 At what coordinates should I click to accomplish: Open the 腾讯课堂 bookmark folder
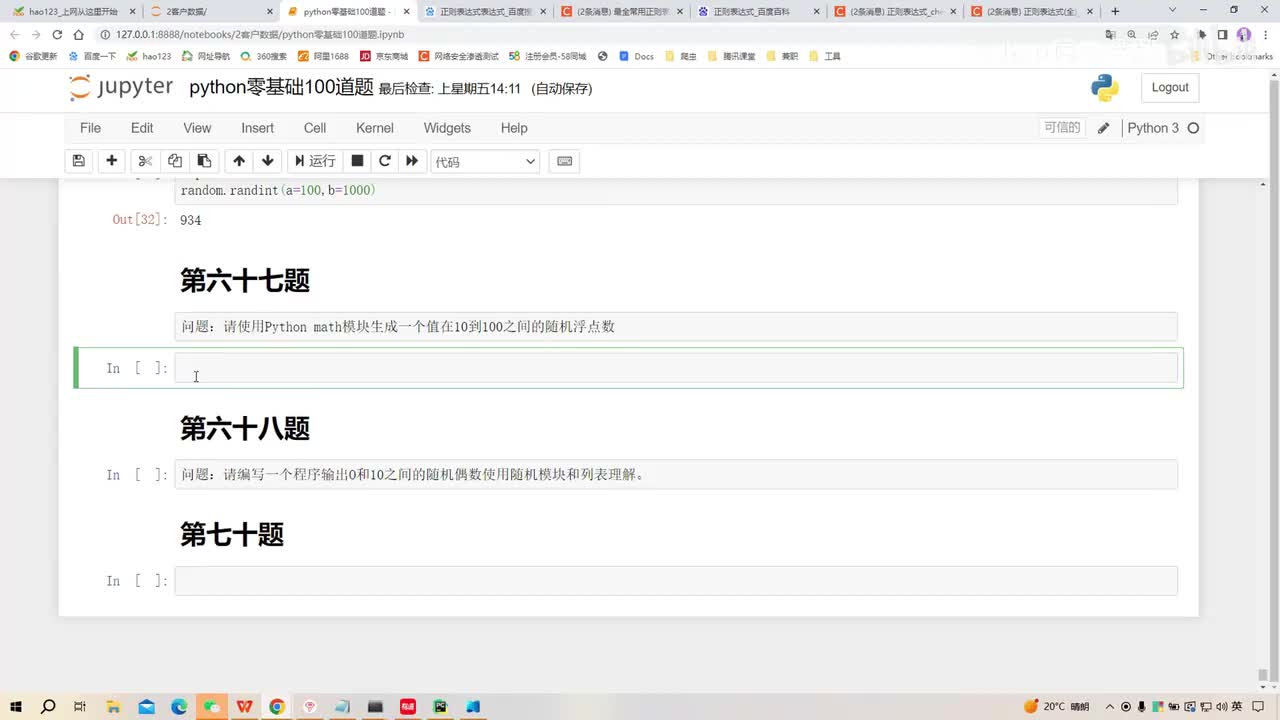click(732, 56)
